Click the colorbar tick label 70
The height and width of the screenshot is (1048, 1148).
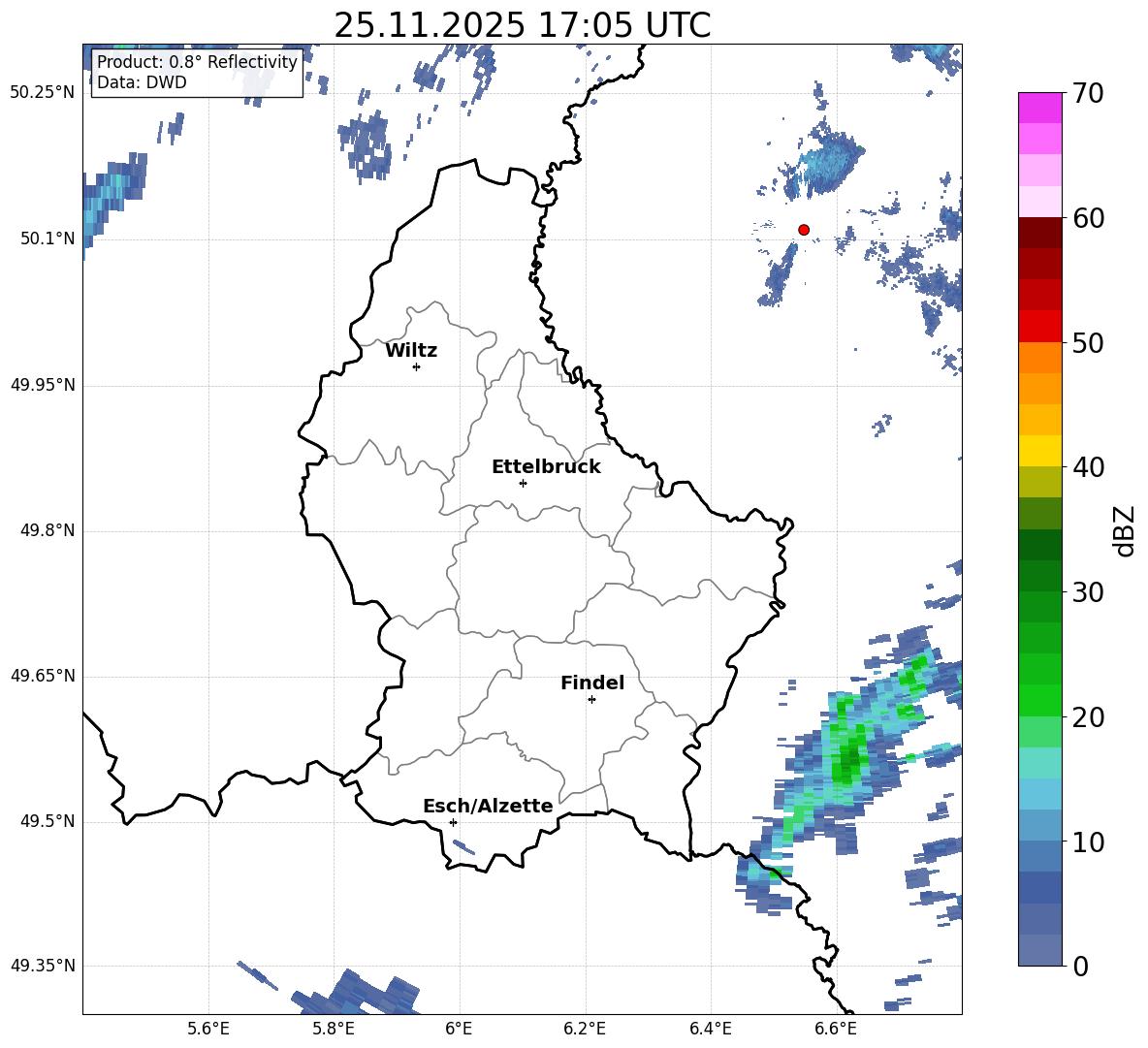point(1088,94)
